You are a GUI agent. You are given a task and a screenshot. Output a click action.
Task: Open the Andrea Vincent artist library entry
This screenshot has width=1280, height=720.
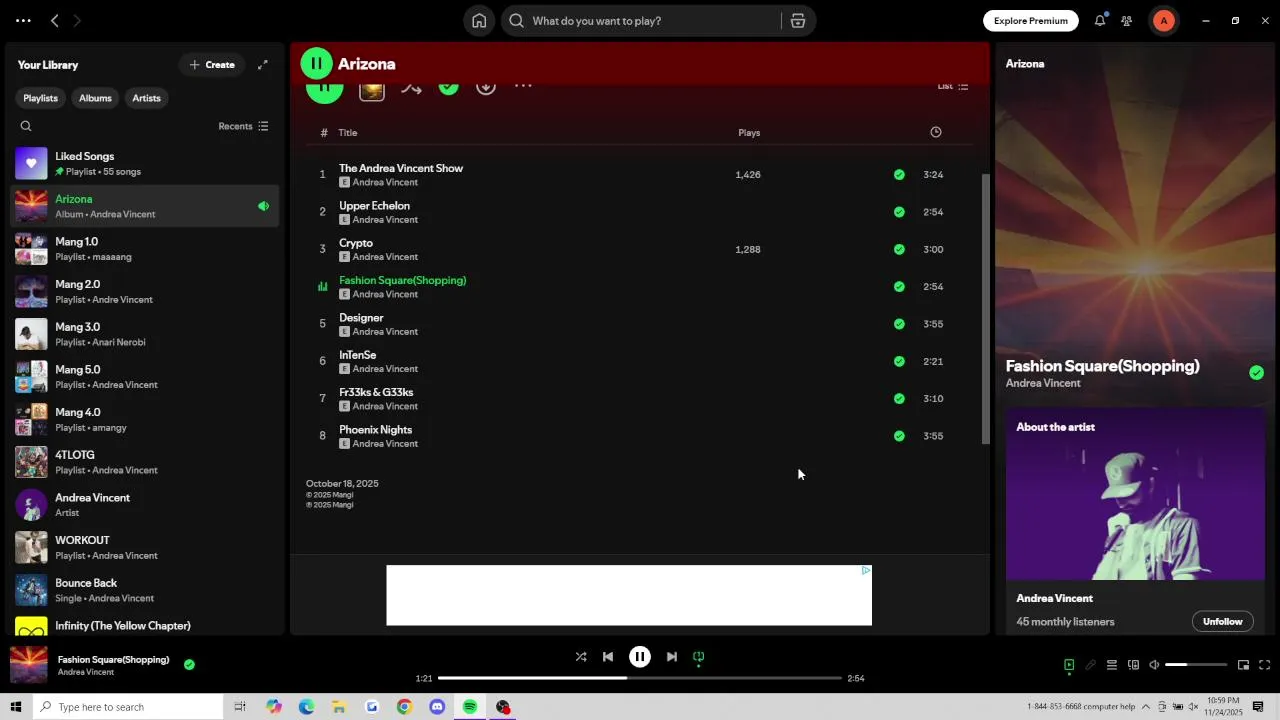tap(146, 505)
